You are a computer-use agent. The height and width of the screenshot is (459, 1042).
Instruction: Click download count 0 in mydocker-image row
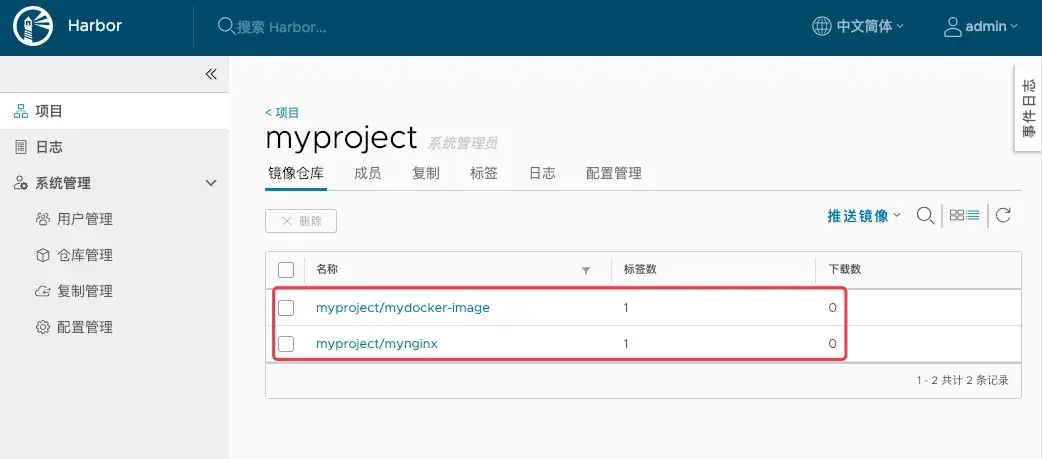coord(832,308)
